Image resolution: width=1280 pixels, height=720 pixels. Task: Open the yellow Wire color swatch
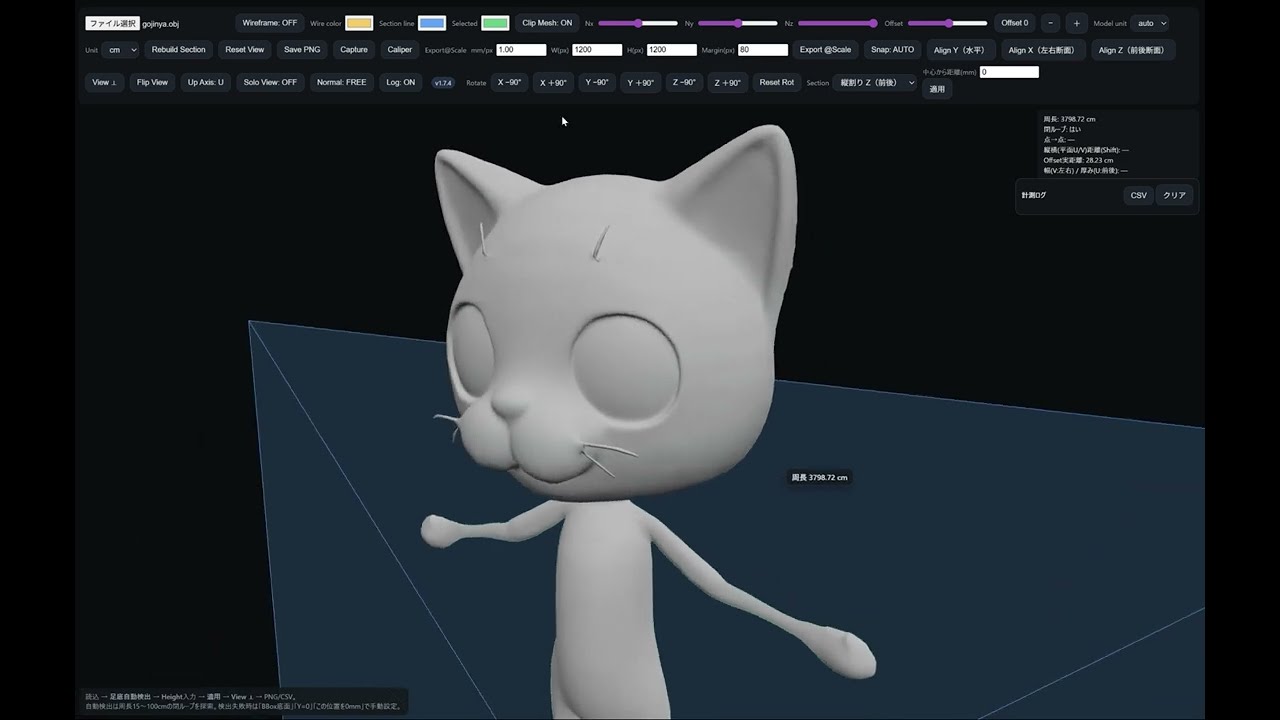359,23
